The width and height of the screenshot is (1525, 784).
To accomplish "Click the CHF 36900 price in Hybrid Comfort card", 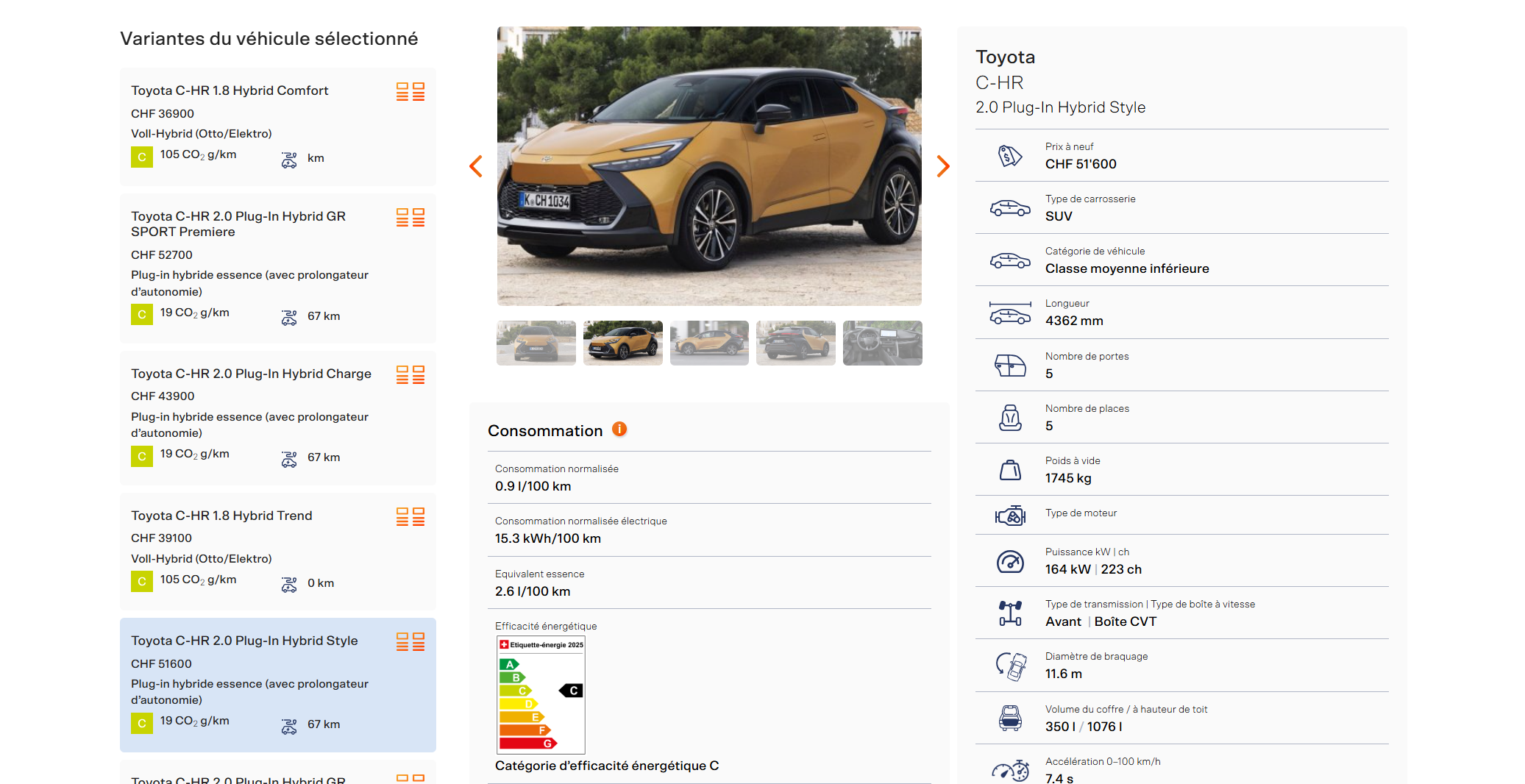I will (163, 113).
